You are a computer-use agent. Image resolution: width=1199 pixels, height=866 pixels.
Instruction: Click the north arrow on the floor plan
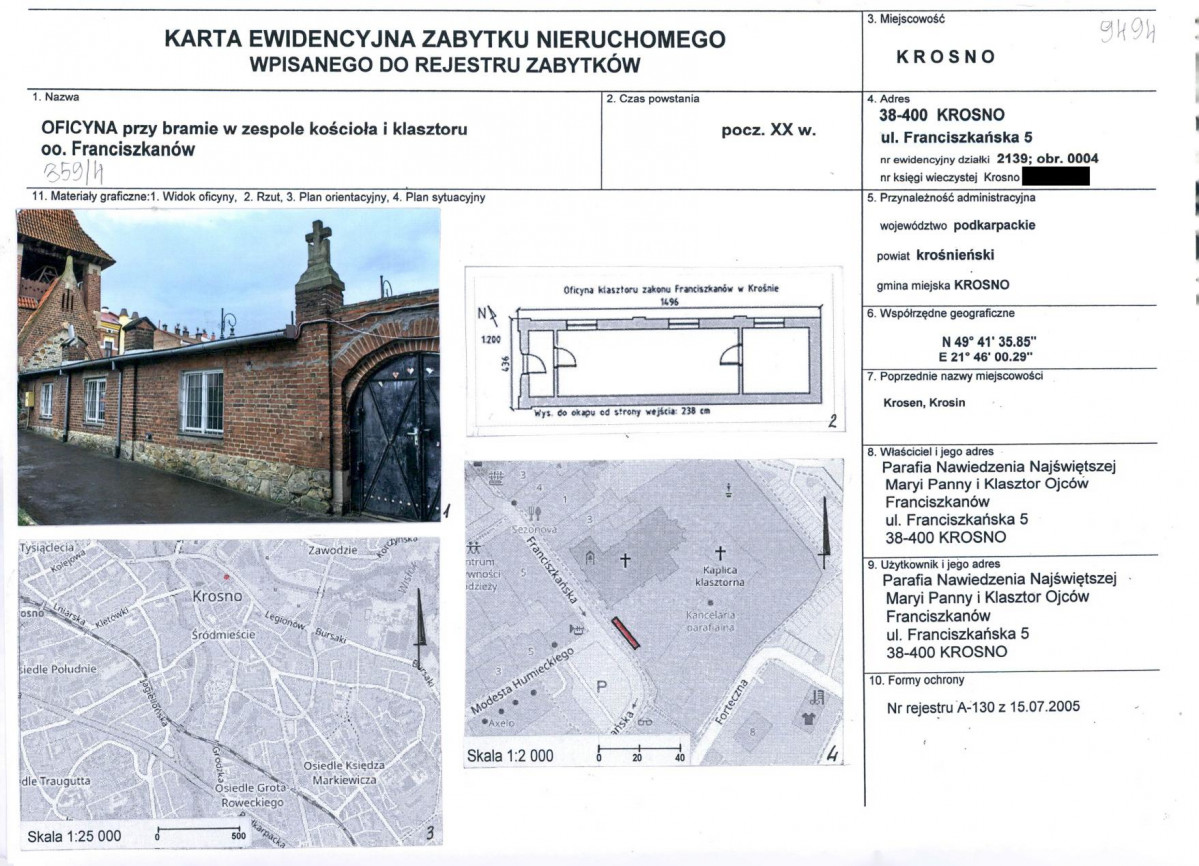487,314
